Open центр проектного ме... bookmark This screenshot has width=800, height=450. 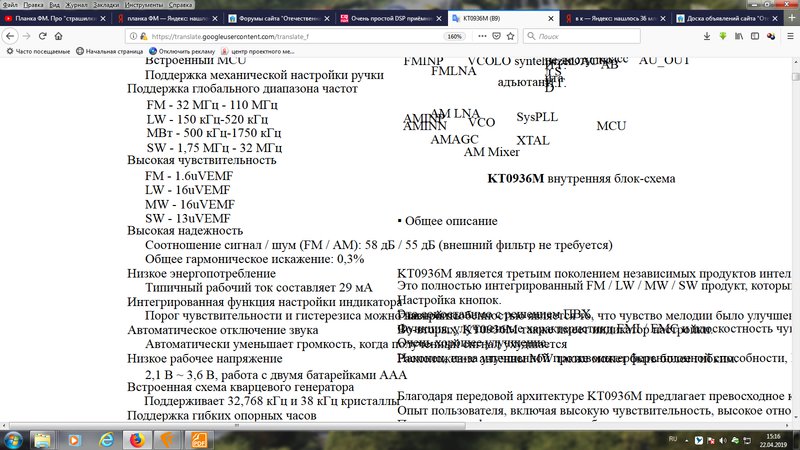[x=258, y=51]
